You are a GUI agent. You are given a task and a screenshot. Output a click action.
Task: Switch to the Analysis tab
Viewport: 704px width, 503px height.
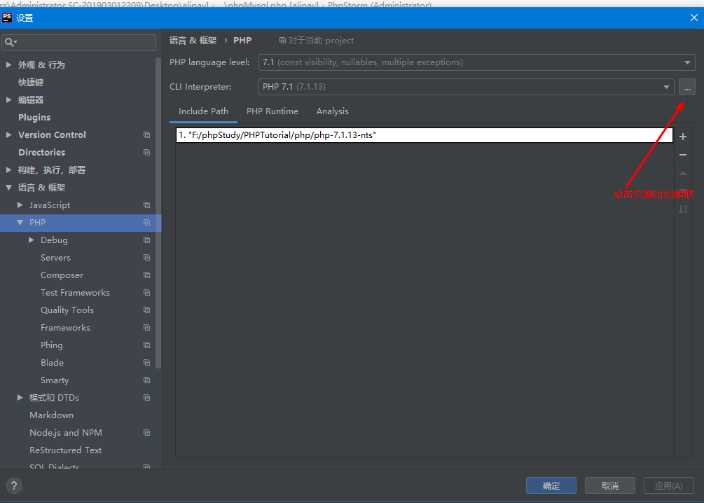pos(332,111)
